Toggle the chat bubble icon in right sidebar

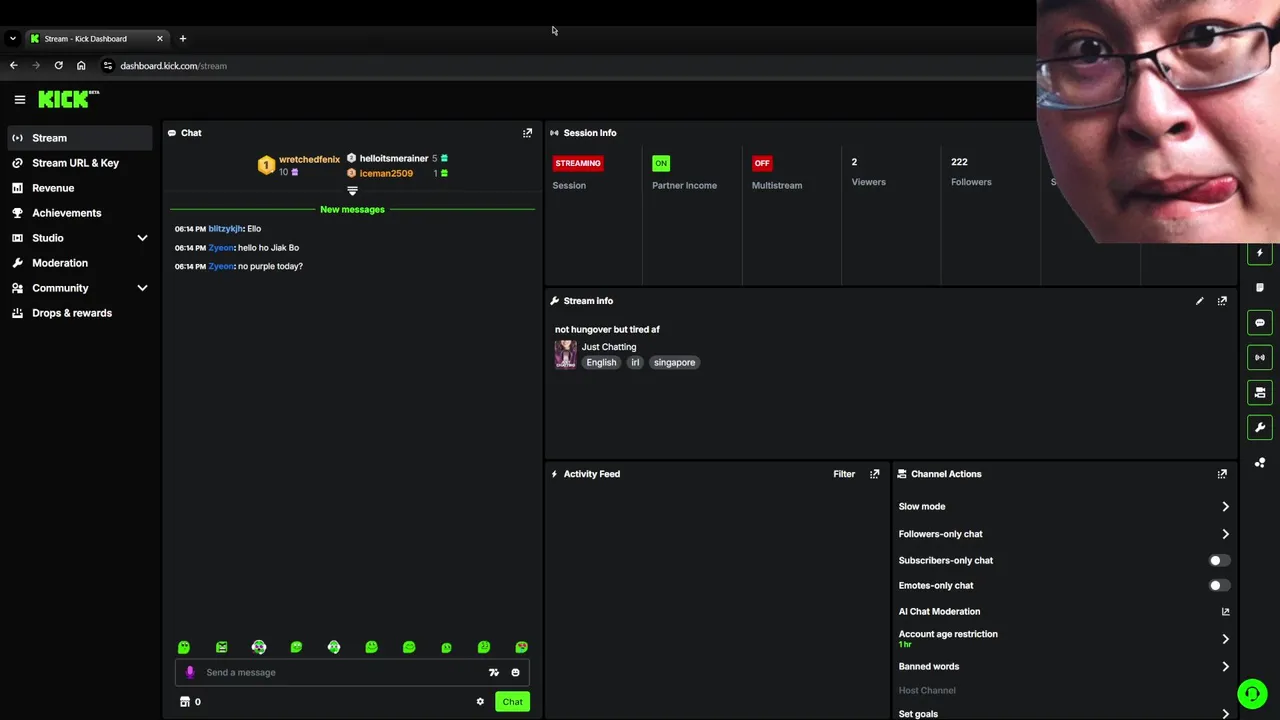point(1260,323)
